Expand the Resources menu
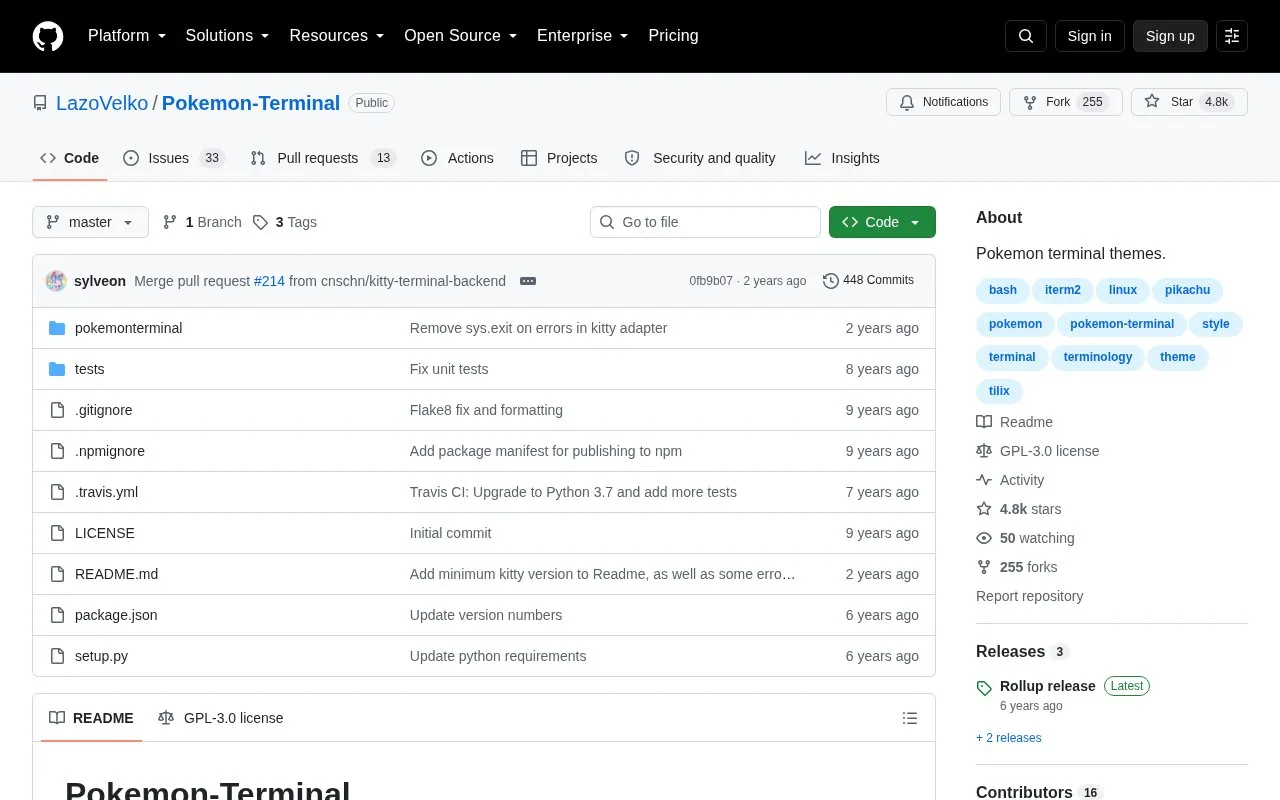Screen dimensions: 1280x800 click(x=337, y=36)
